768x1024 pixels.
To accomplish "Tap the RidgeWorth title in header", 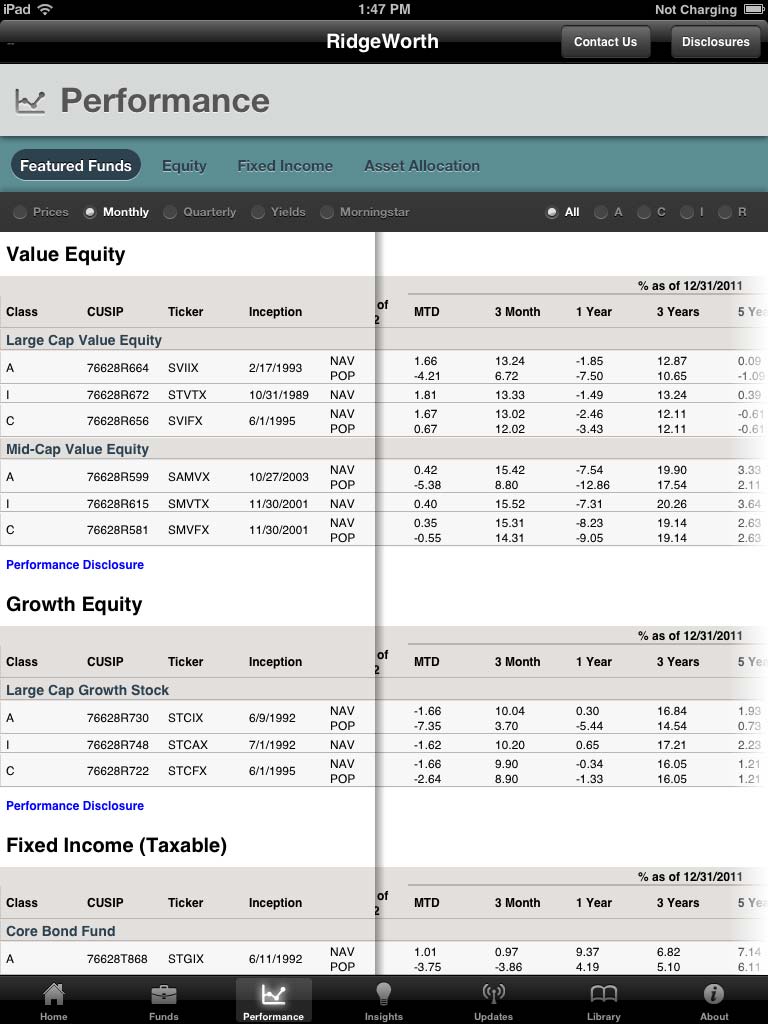I will tap(383, 41).
